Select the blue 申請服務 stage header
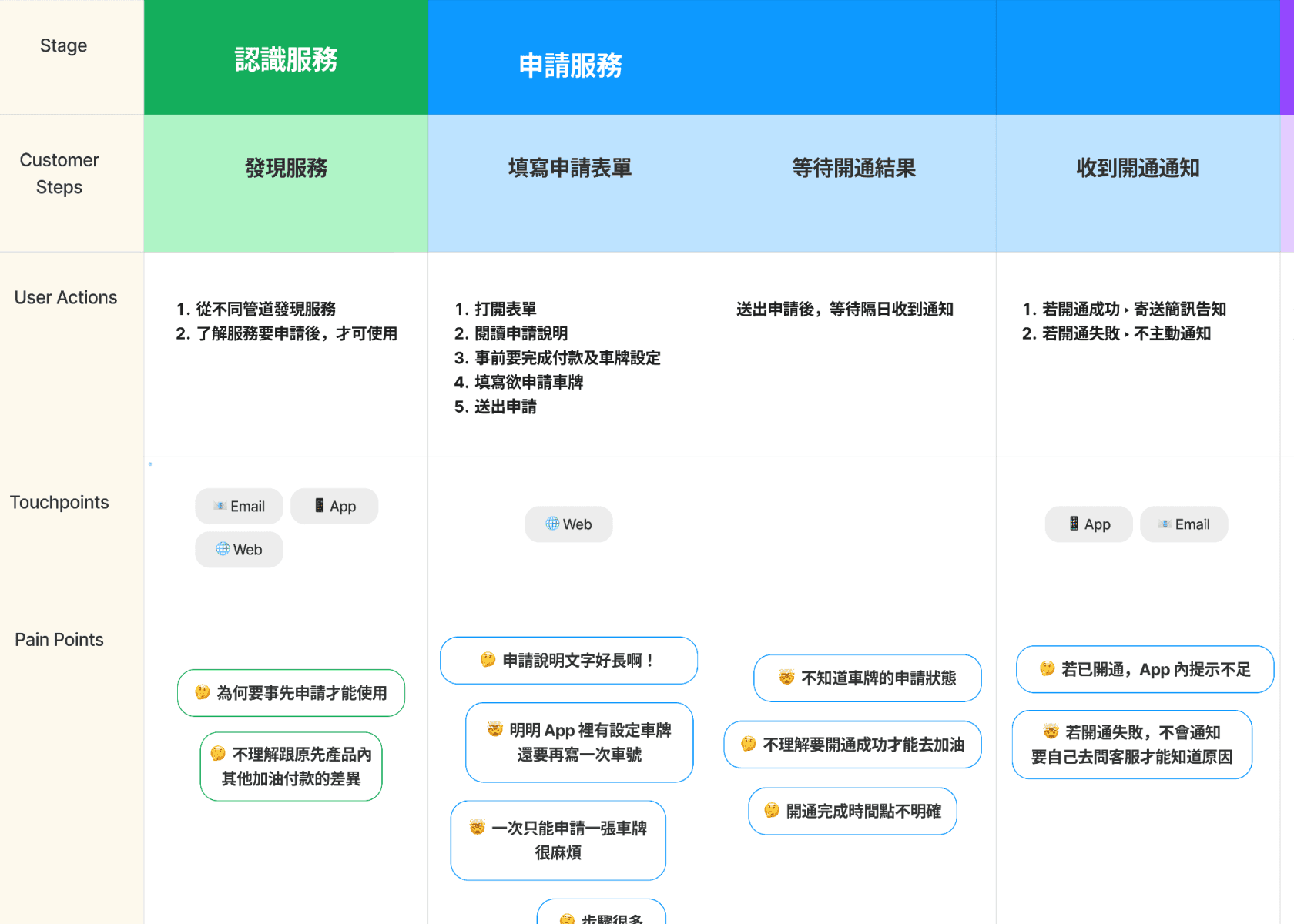The width and height of the screenshot is (1294, 924). [x=570, y=57]
